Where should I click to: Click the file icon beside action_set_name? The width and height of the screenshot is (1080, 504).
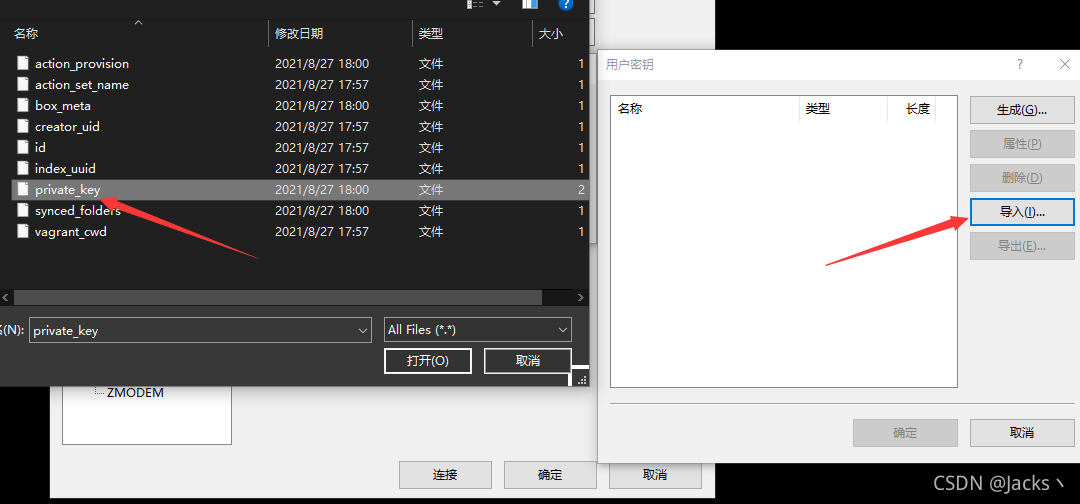pos(23,85)
